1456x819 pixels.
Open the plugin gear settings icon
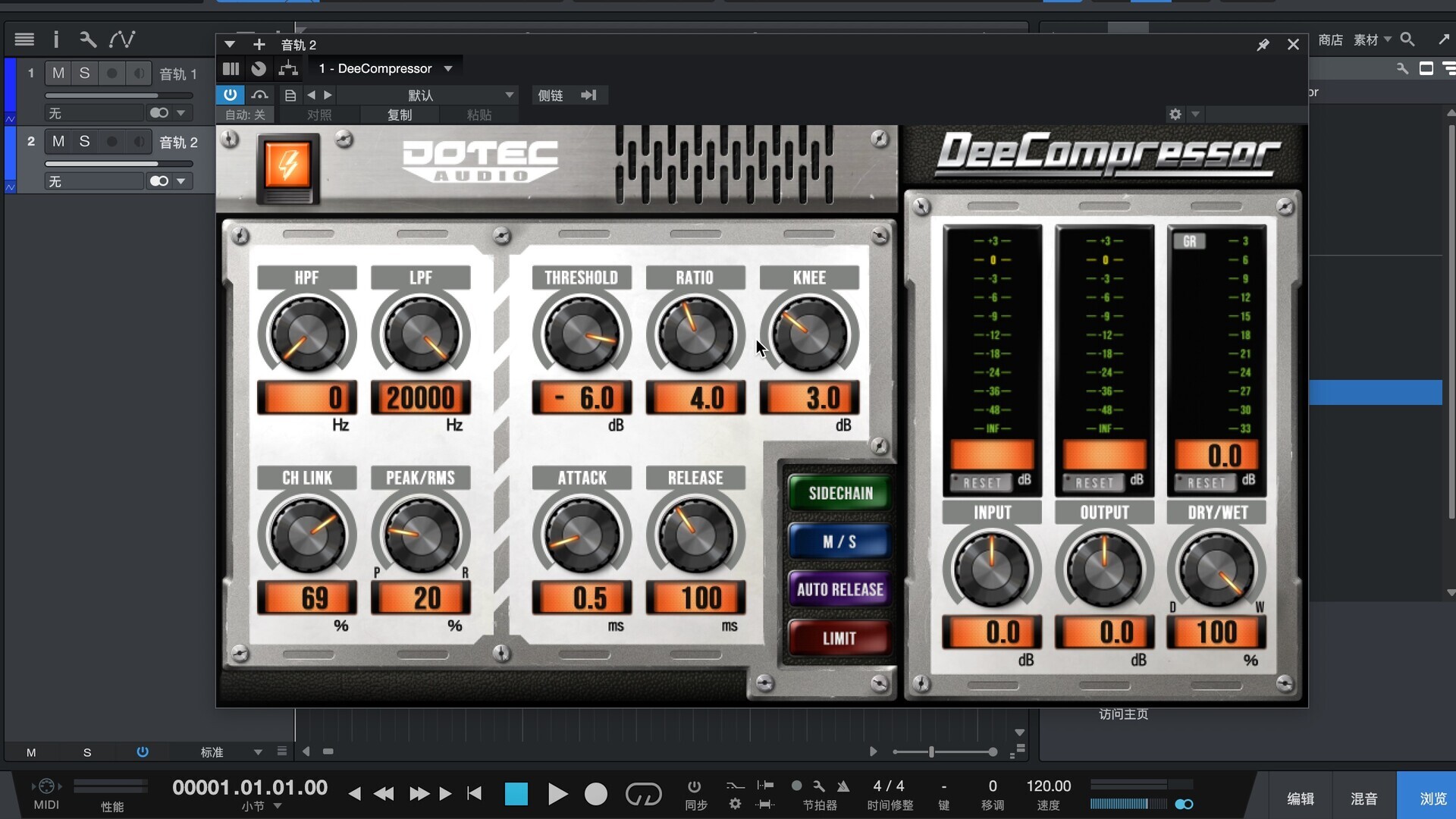1175,115
